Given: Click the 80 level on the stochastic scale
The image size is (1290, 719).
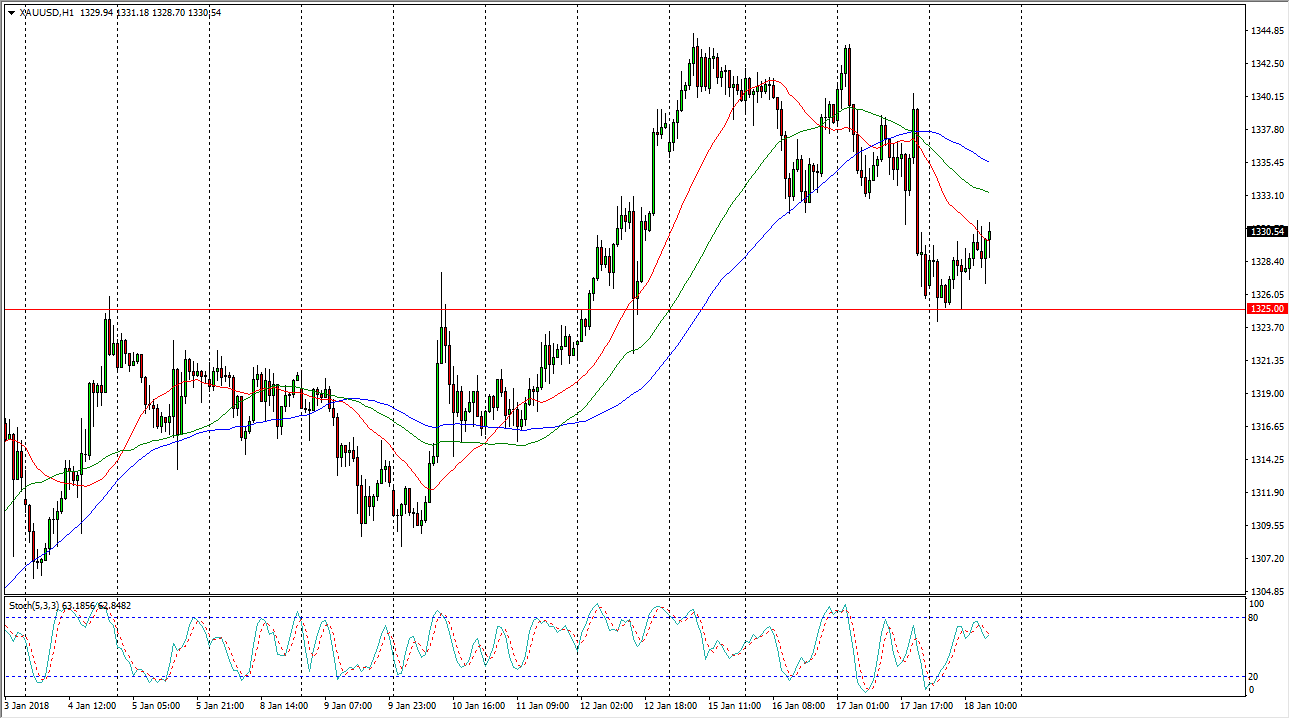Looking at the screenshot, I should (x=1256, y=618).
